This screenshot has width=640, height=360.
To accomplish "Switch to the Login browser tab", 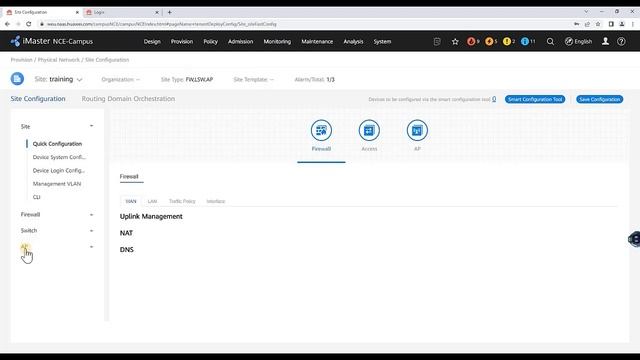I will (121, 12).
